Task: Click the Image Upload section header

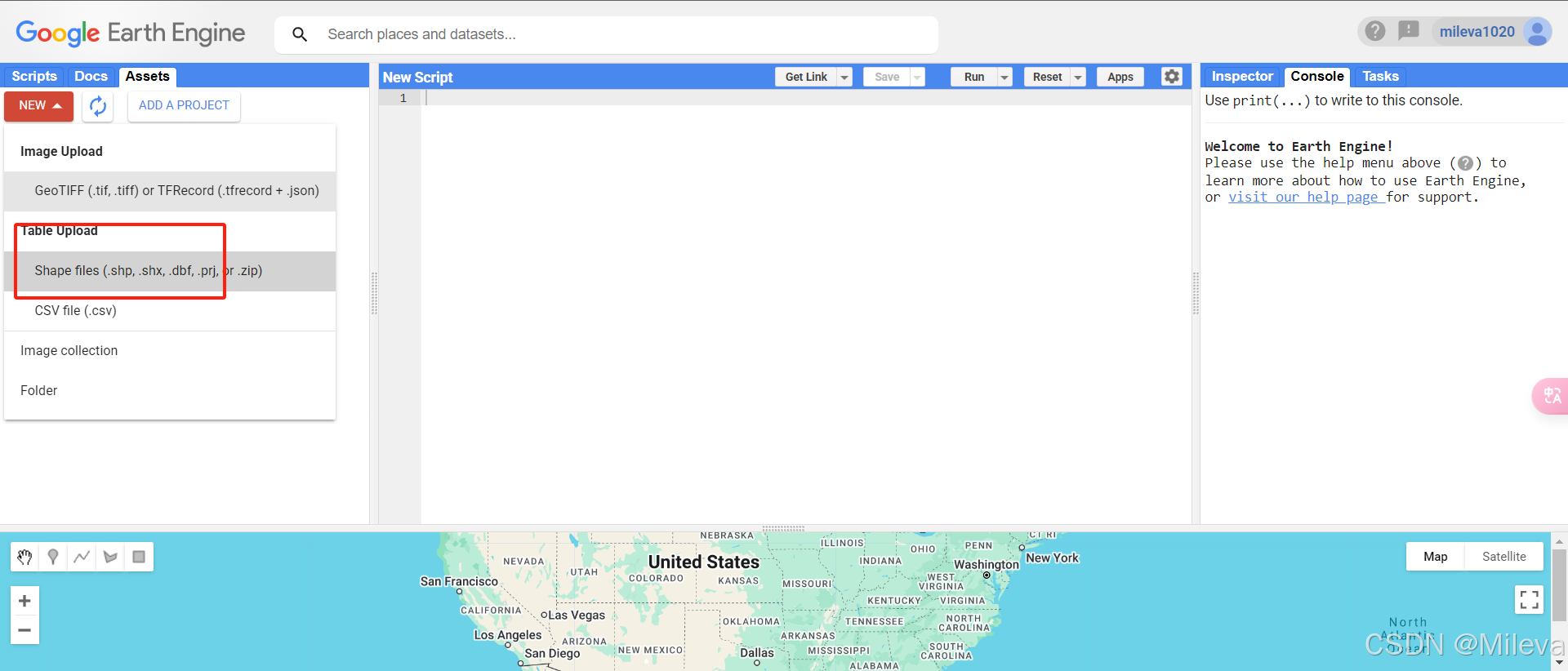Action: [x=61, y=152]
